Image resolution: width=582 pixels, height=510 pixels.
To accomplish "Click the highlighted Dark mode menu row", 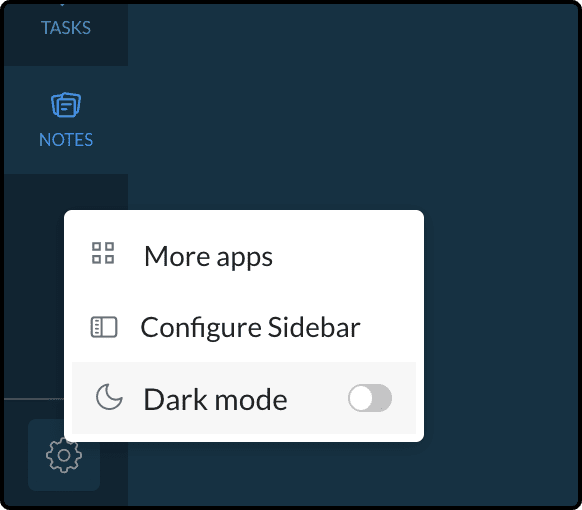I will [244, 398].
